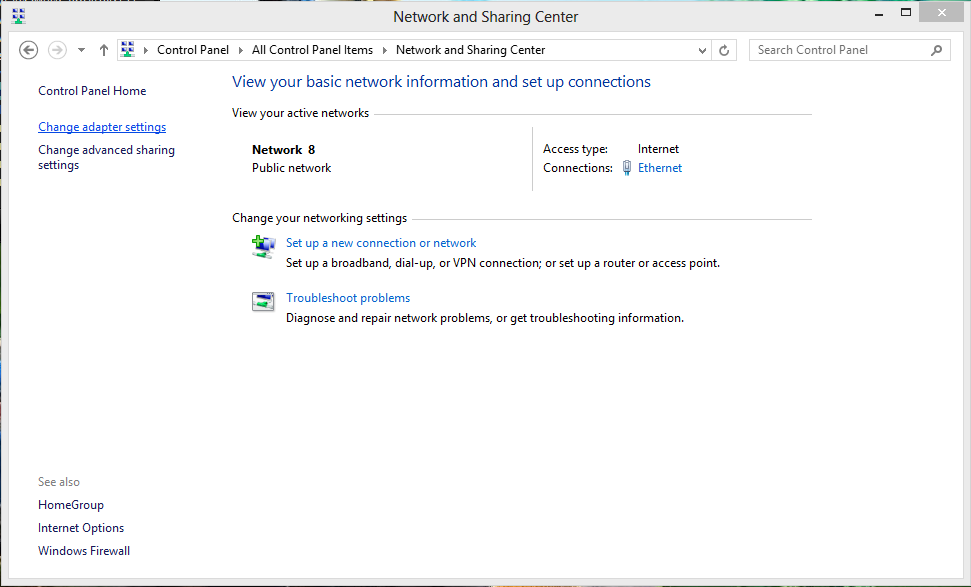The width and height of the screenshot is (971, 587).
Task: Click the Refresh button in address bar
Action: (725, 50)
